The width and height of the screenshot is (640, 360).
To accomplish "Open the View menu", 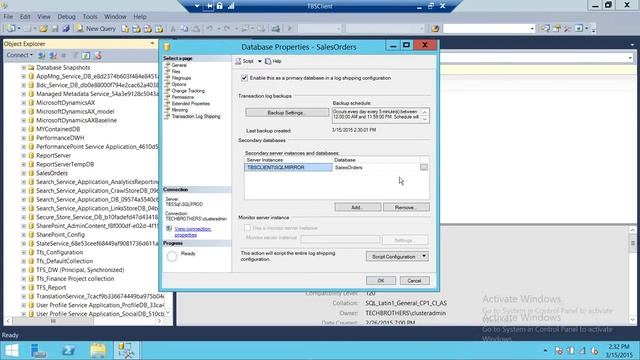I will click(44, 17).
